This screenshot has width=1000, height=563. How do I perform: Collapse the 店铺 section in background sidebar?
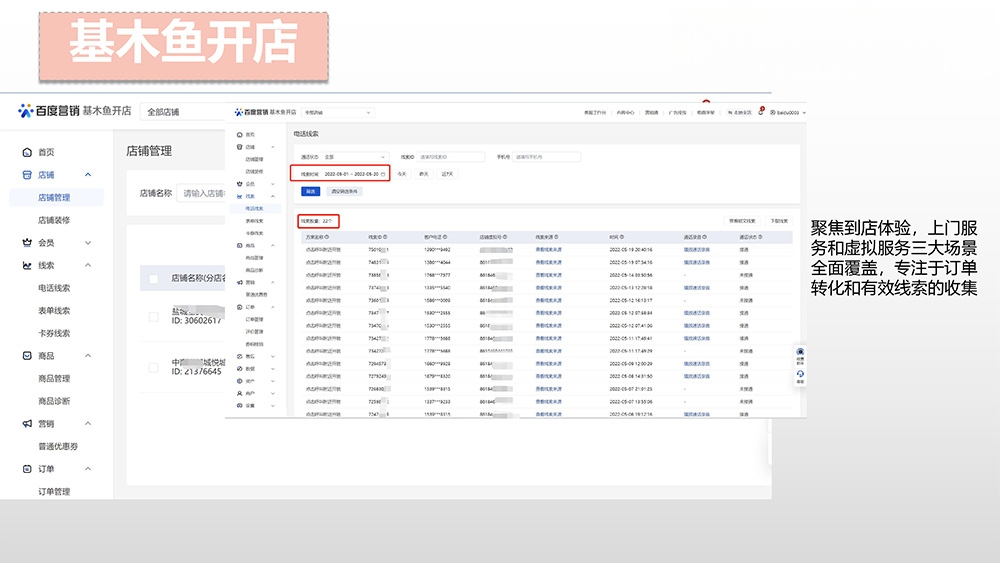pos(88,175)
